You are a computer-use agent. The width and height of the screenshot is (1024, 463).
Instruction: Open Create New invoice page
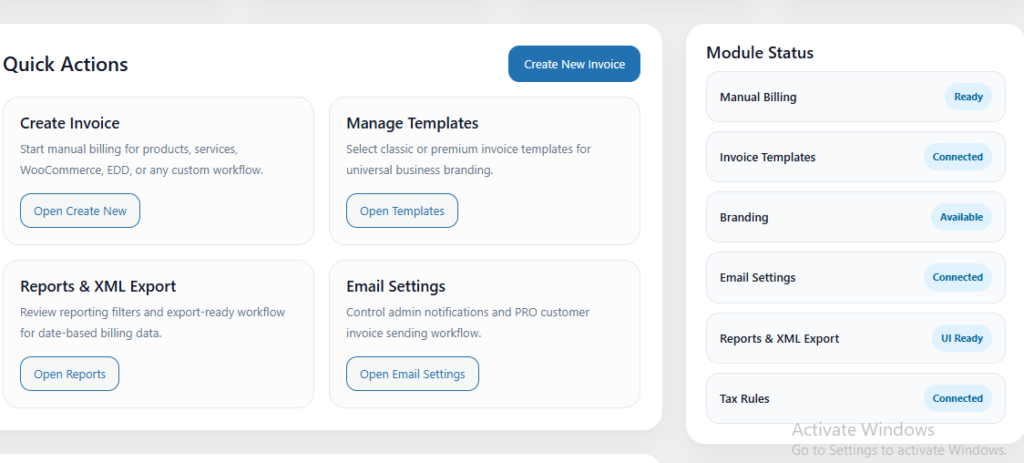click(80, 210)
